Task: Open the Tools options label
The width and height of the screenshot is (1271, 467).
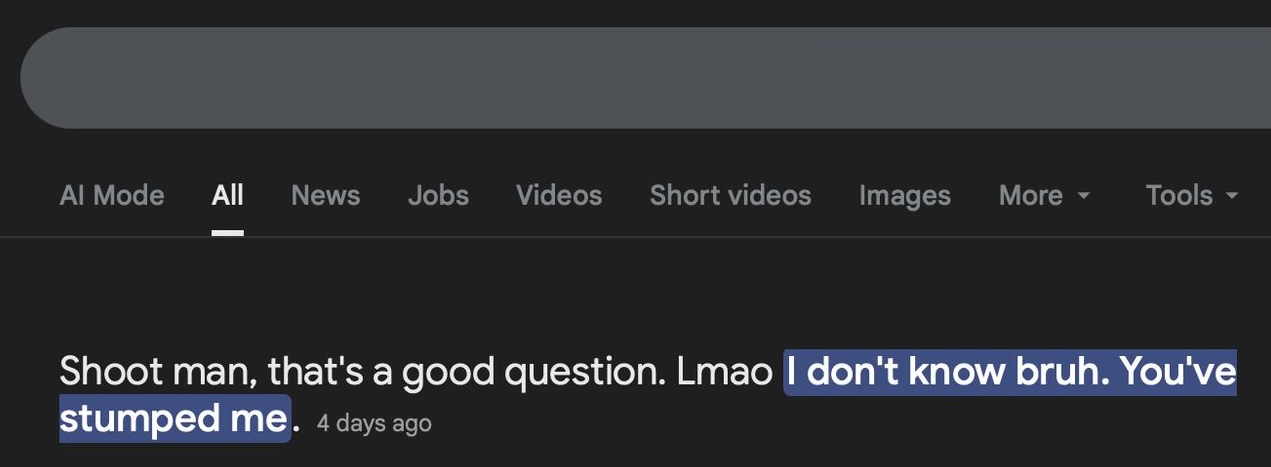Action: point(1179,195)
